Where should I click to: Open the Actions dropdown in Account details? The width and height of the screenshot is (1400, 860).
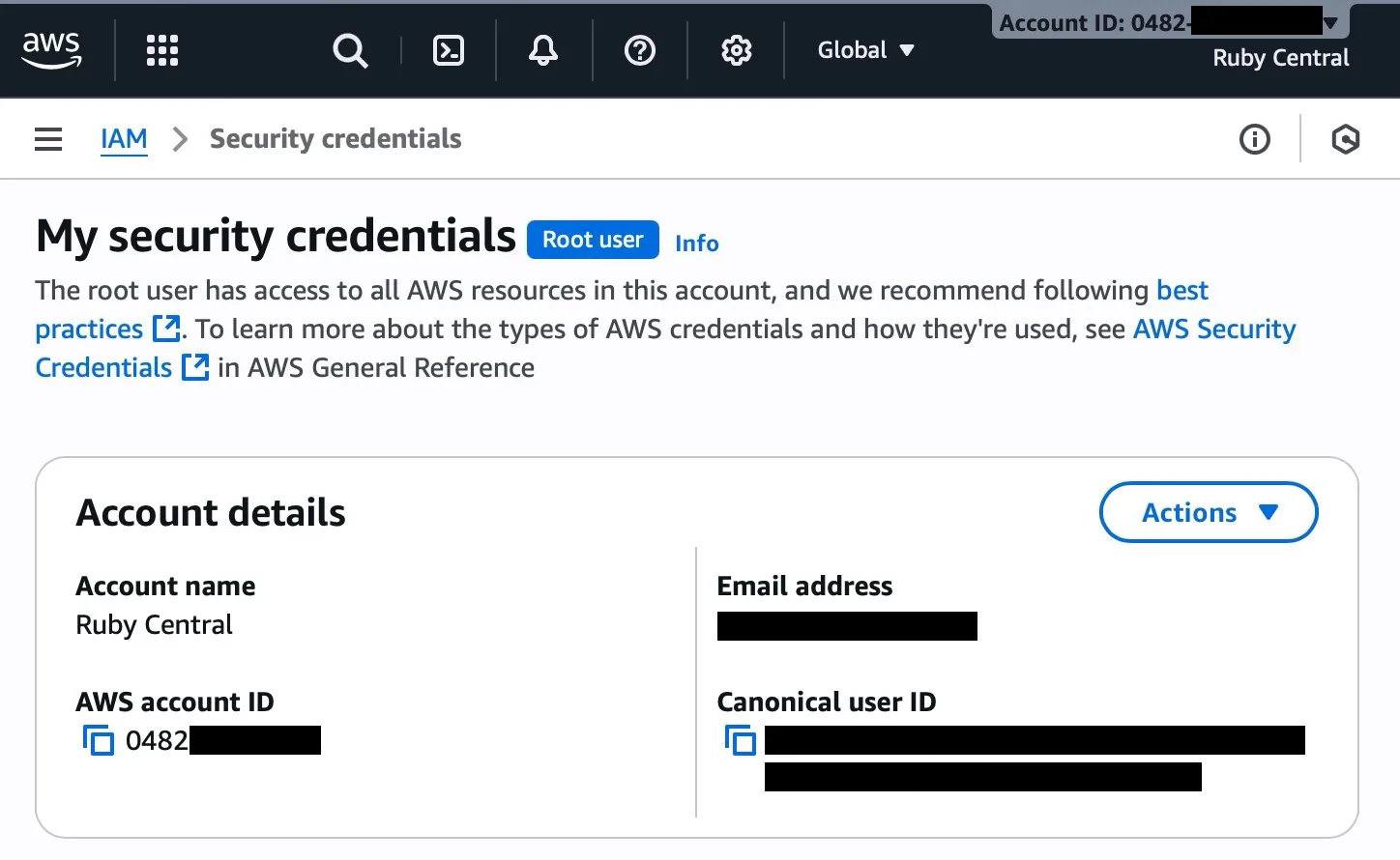coord(1208,512)
